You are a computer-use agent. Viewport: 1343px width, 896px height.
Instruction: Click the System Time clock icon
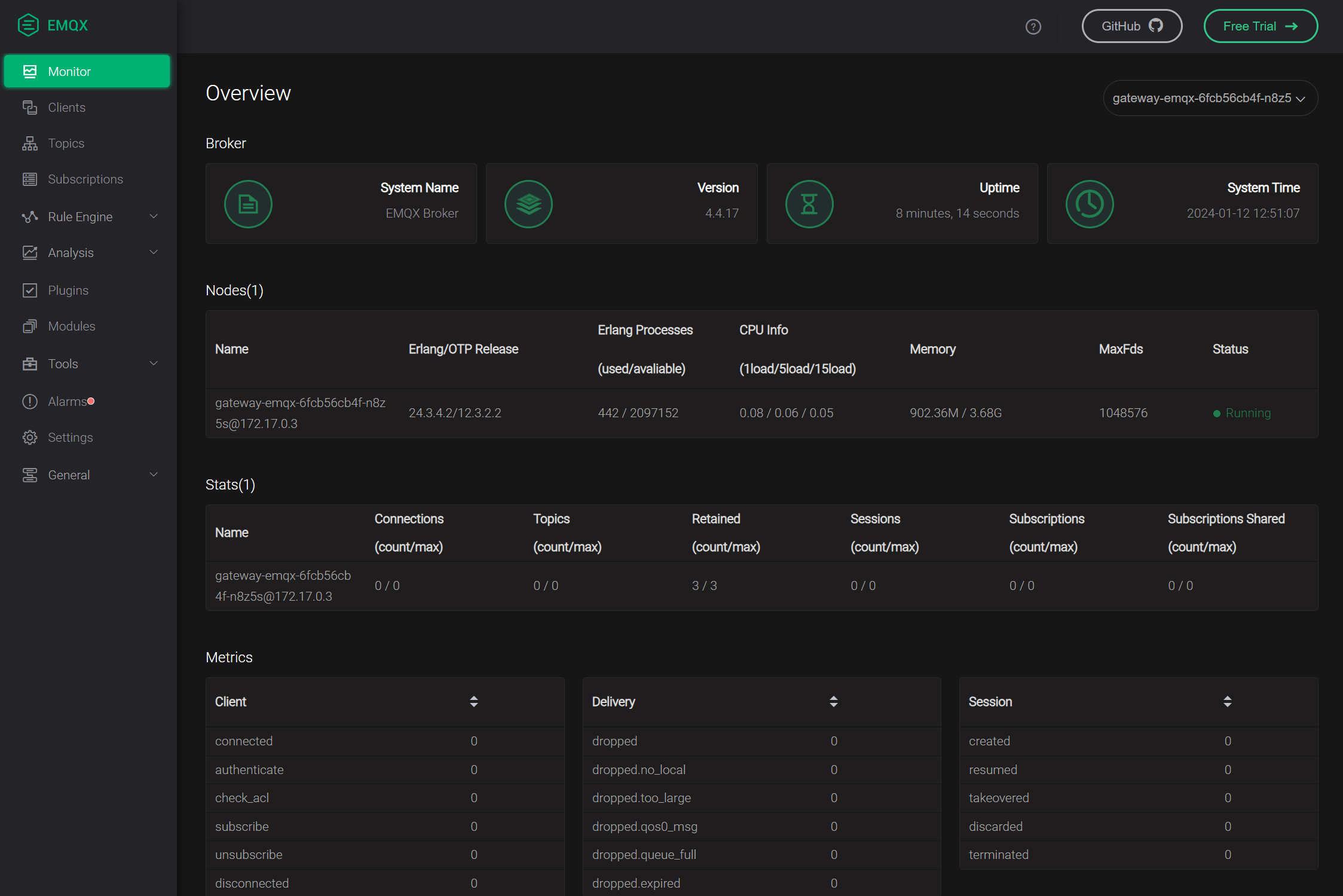tap(1090, 204)
